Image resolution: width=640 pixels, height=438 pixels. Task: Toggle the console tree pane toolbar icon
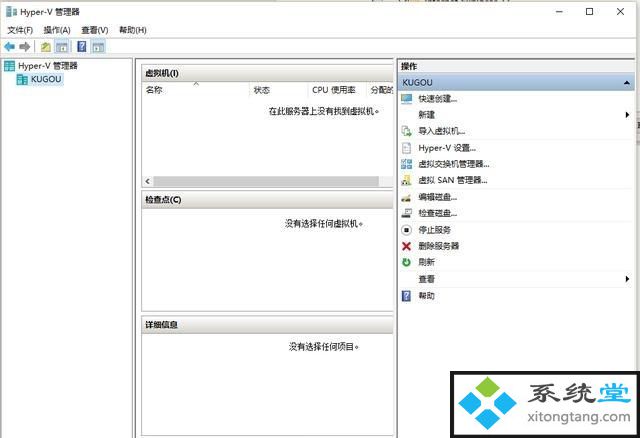(x=62, y=47)
